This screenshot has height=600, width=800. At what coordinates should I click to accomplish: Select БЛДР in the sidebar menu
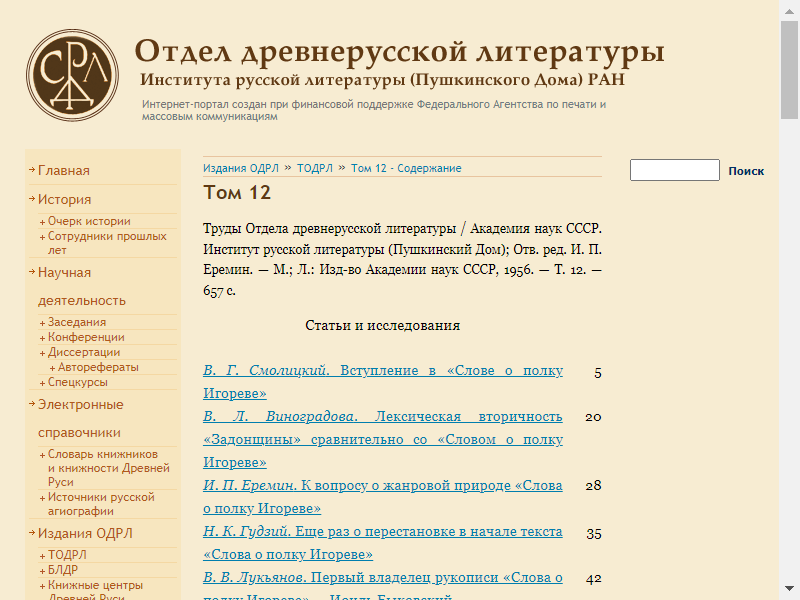coord(63,569)
